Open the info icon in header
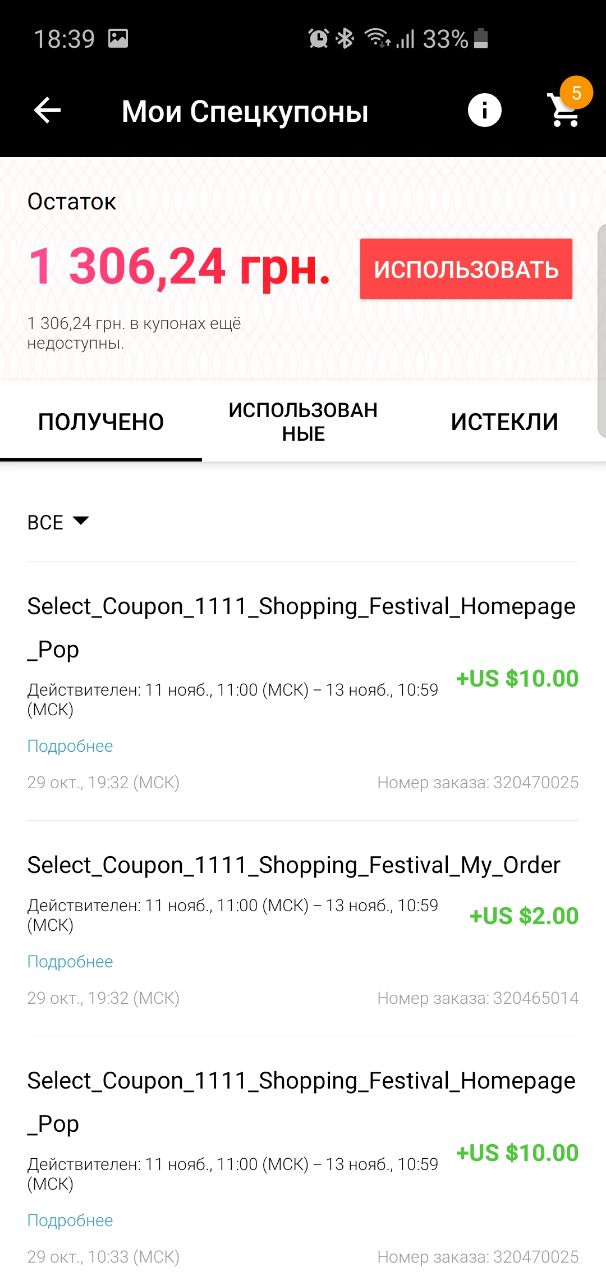This screenshot has height=1280, width=606. point(485,110)
